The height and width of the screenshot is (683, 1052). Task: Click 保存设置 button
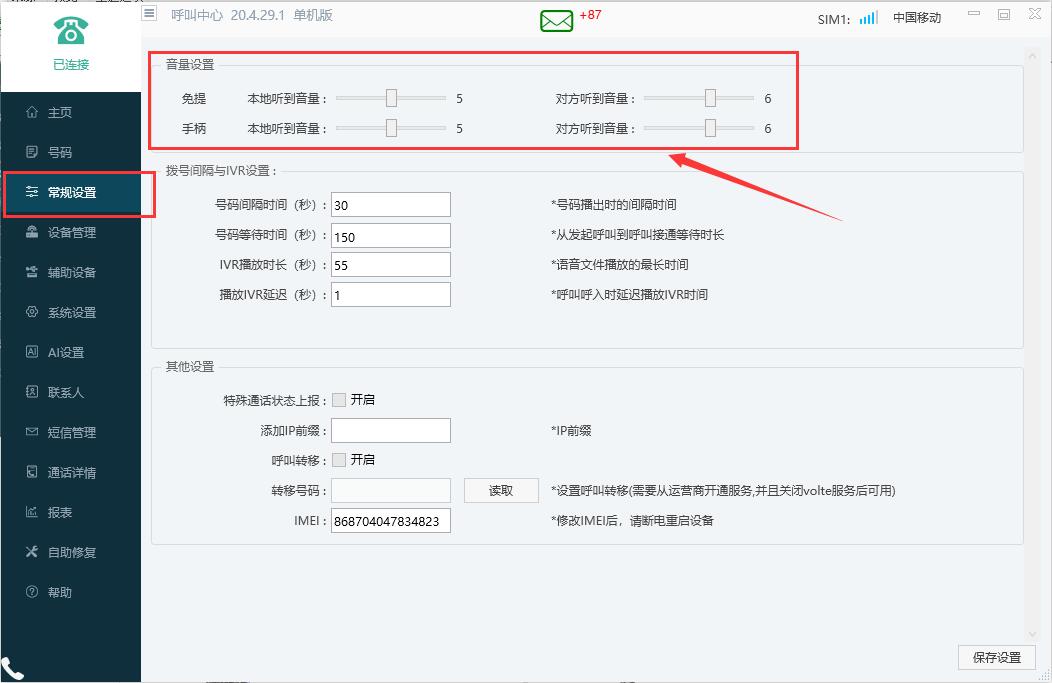pyautogui.click(x=997, y=658)
